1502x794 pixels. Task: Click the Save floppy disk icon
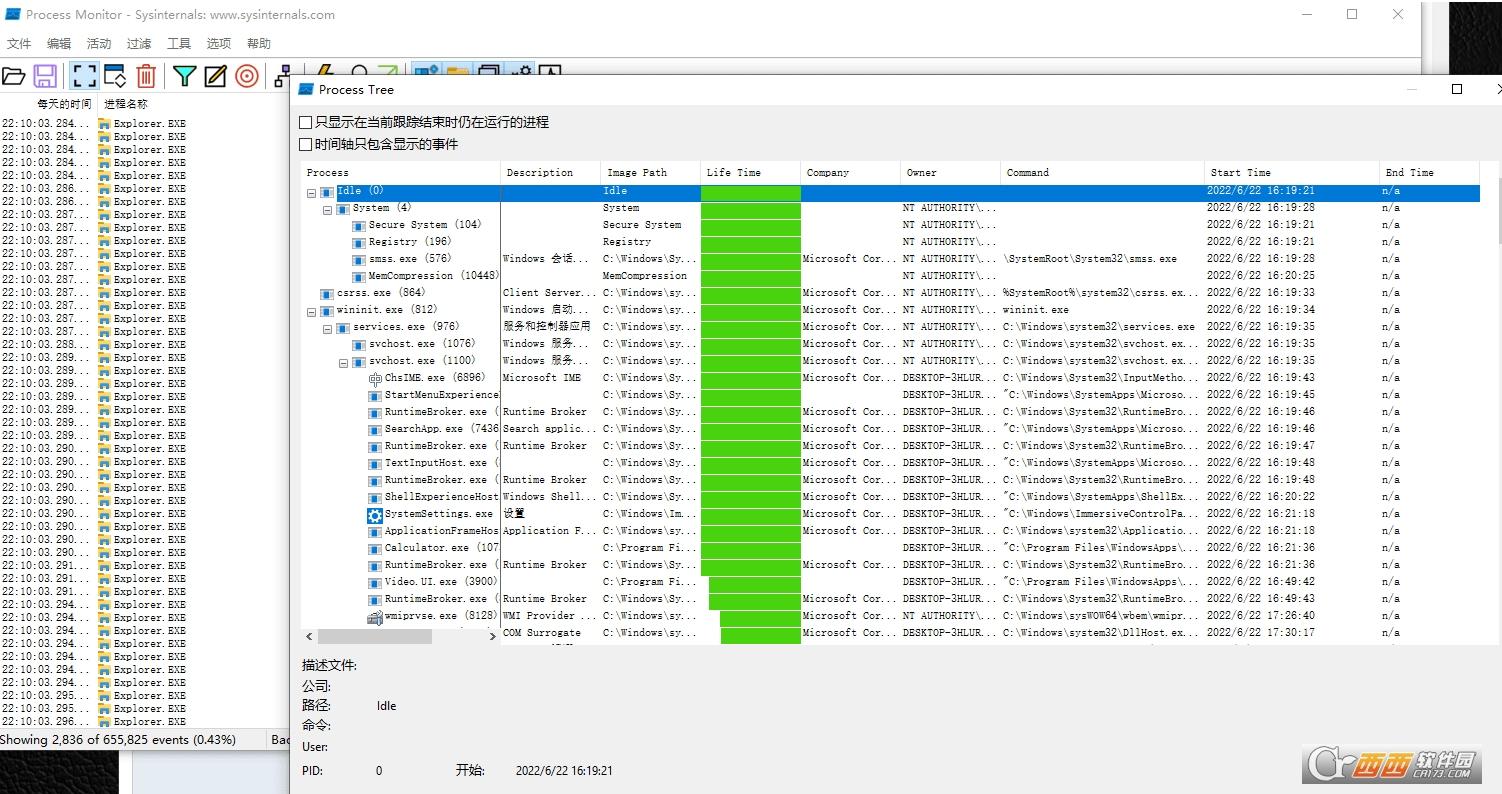click(45, 76)
